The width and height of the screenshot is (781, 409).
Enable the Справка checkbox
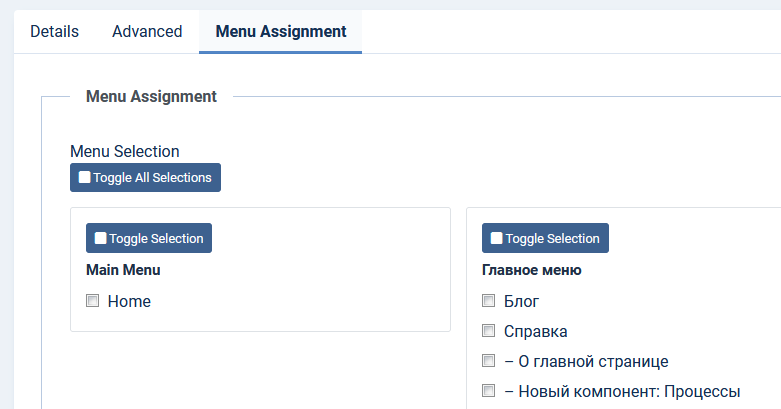[x=489, y=330]
